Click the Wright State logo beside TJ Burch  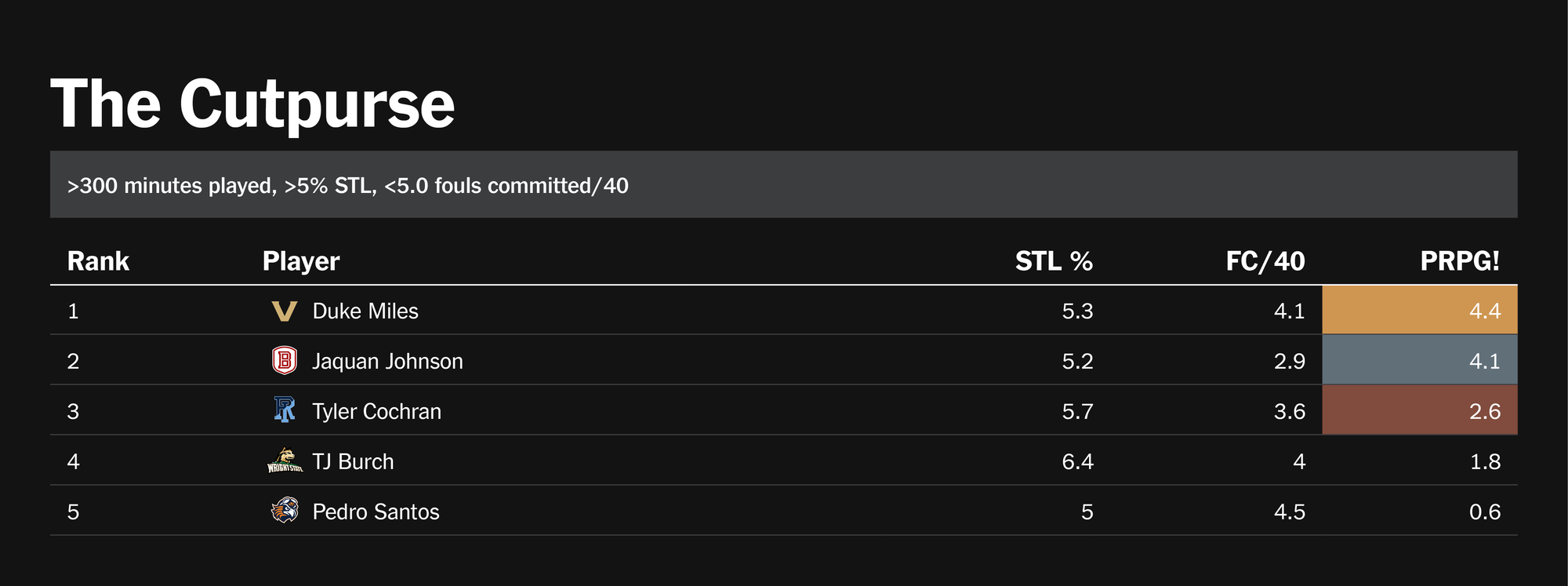pyautogui.click(x=284, y=461)
